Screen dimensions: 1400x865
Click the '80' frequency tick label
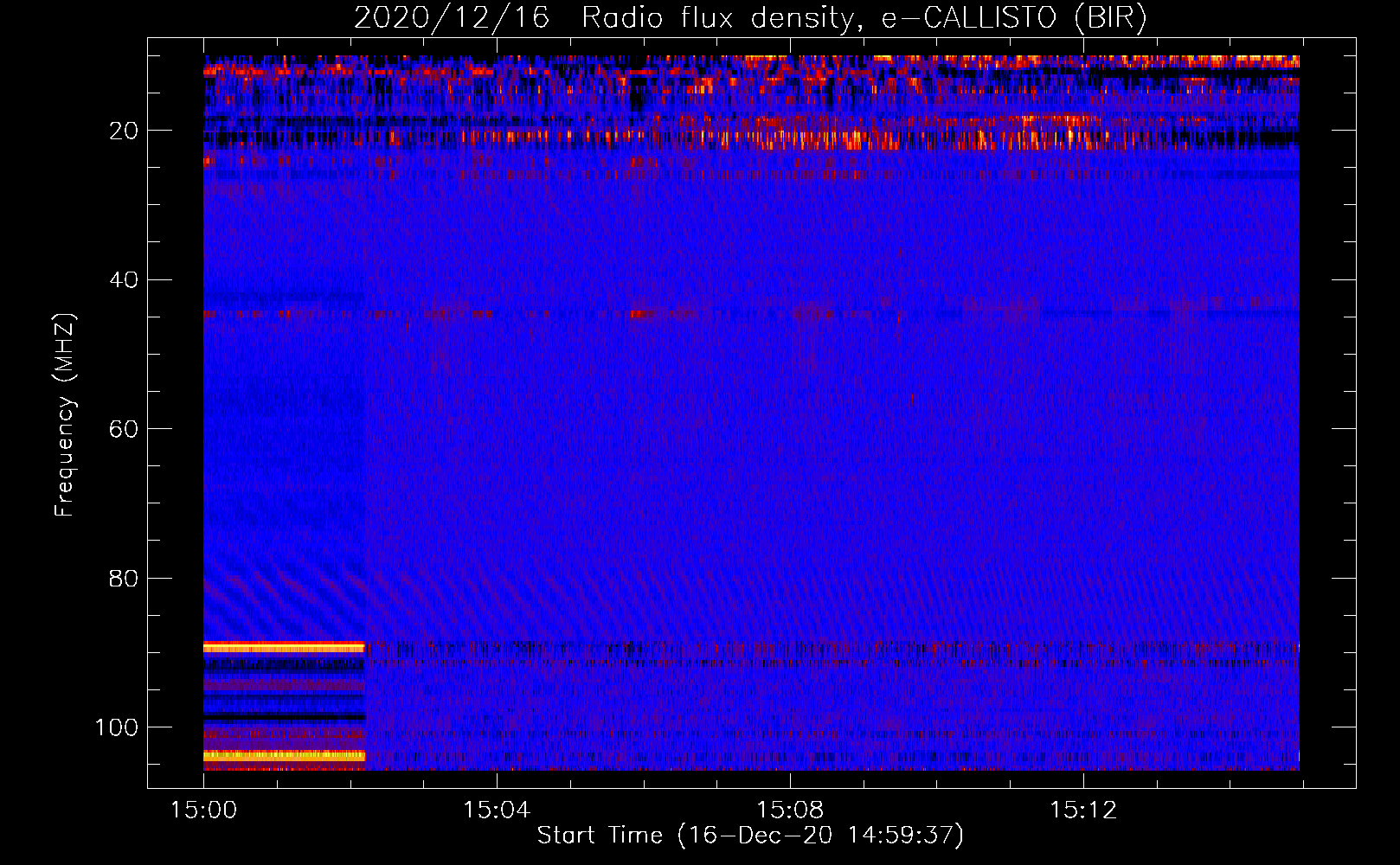124,578
